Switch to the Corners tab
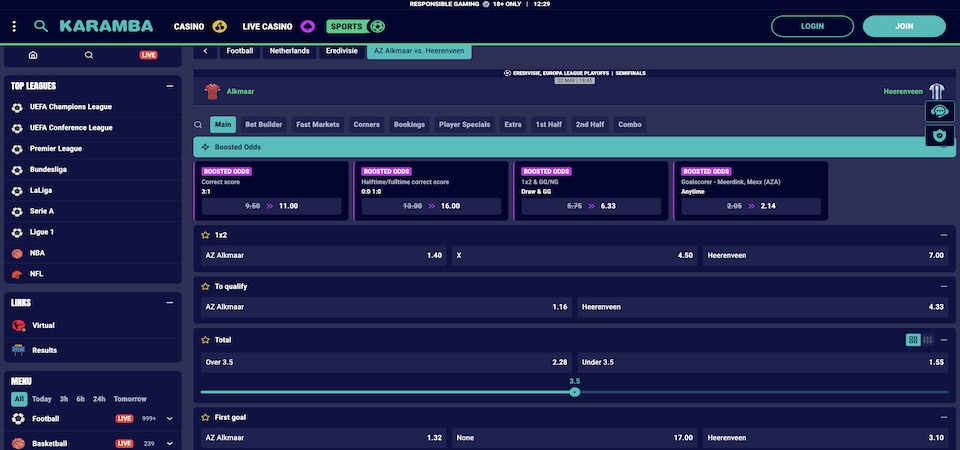 tap(366, 125)
